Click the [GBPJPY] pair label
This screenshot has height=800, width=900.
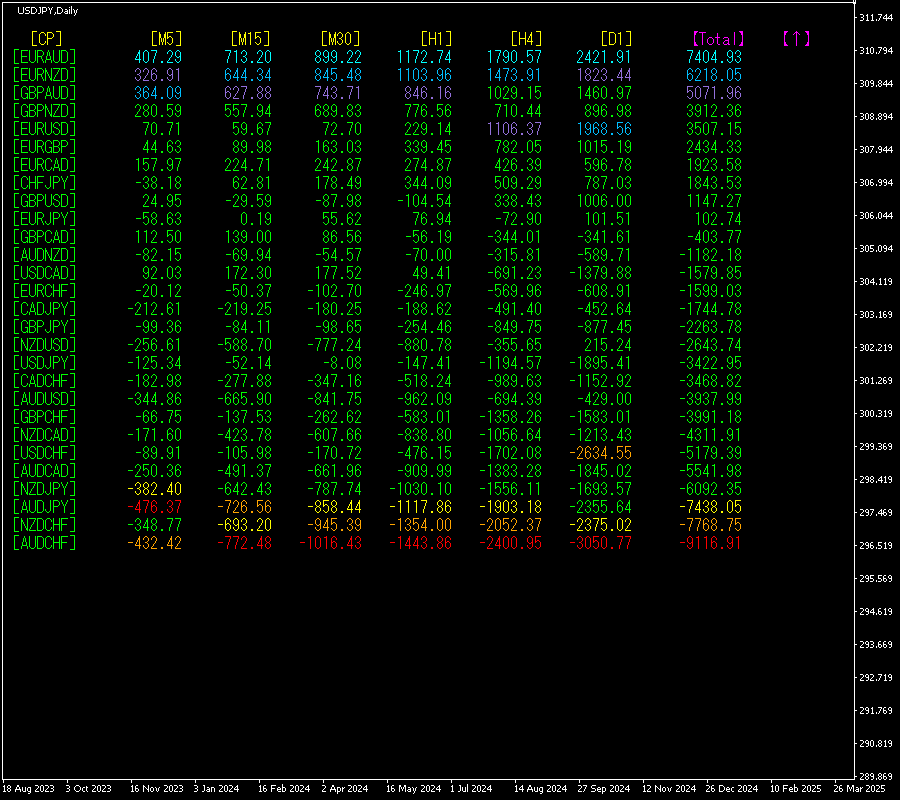pos(44,327)
